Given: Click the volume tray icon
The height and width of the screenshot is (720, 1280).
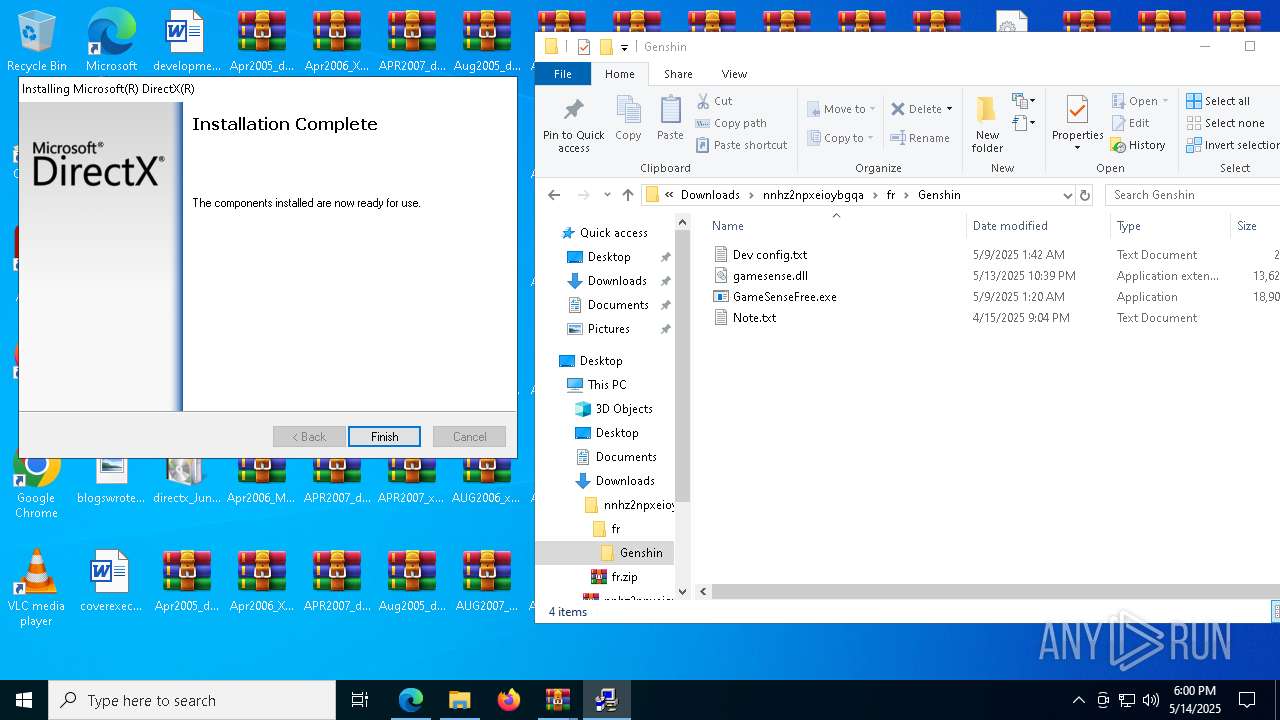Looking at the screenshot, I should click(1151, 700).
